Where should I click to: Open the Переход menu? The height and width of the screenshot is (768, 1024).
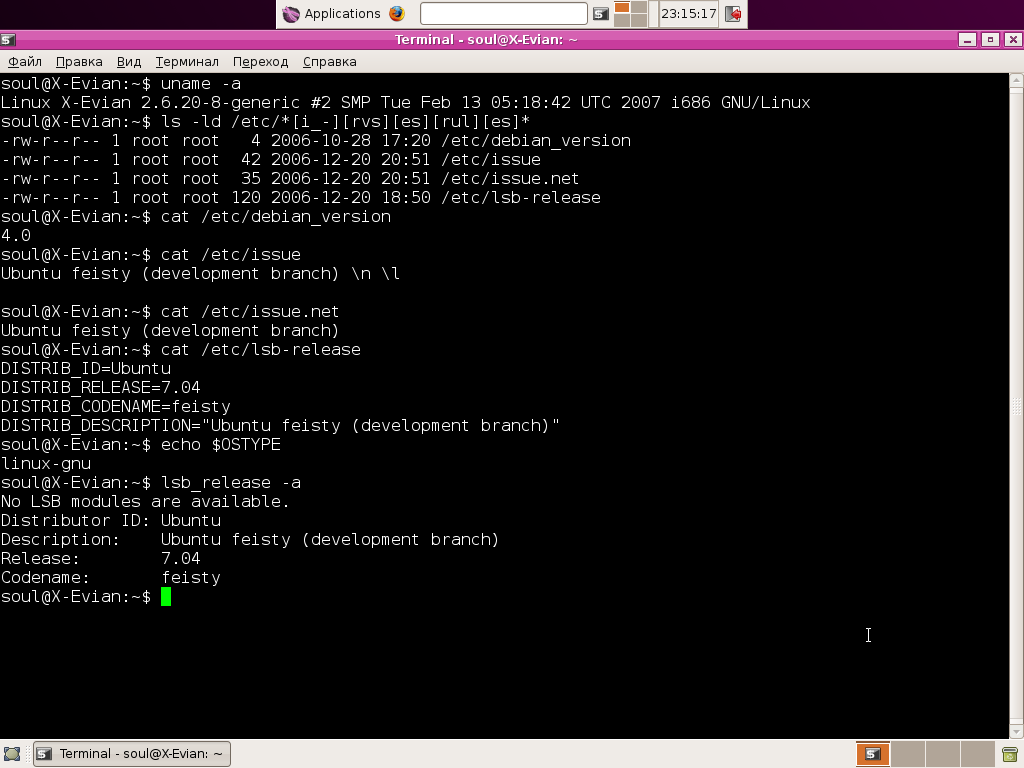(x=261, y=61)
